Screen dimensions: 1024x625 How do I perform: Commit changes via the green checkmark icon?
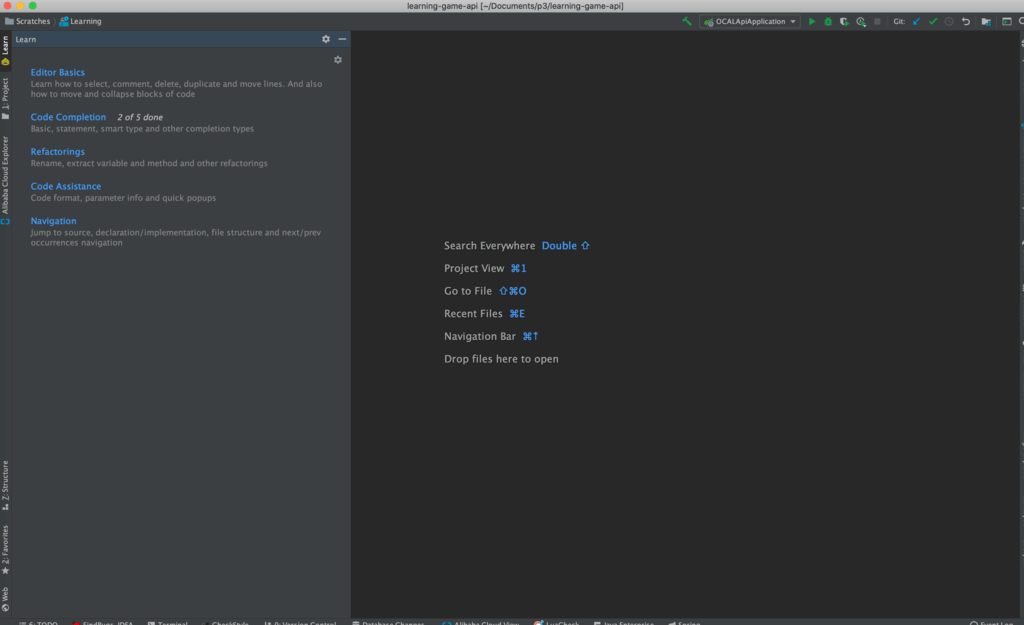click(x=932, y=21)
